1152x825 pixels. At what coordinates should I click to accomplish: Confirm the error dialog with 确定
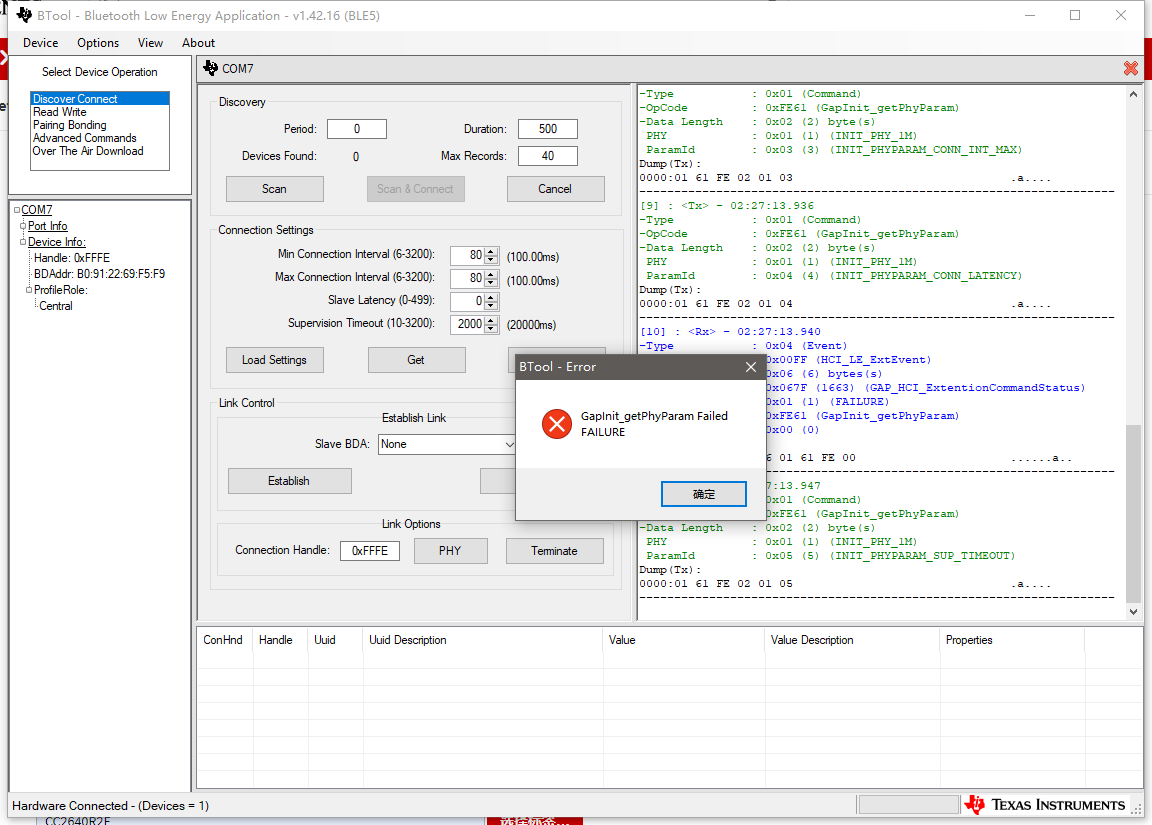[704, 494]
